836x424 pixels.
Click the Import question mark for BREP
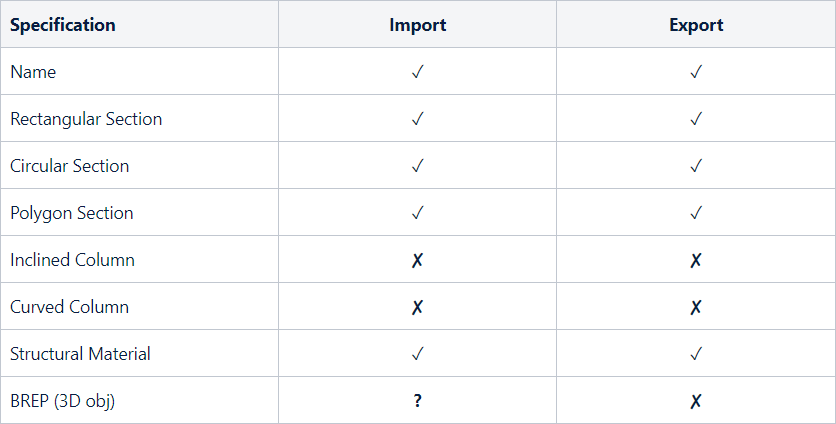(x=418, y=401)
